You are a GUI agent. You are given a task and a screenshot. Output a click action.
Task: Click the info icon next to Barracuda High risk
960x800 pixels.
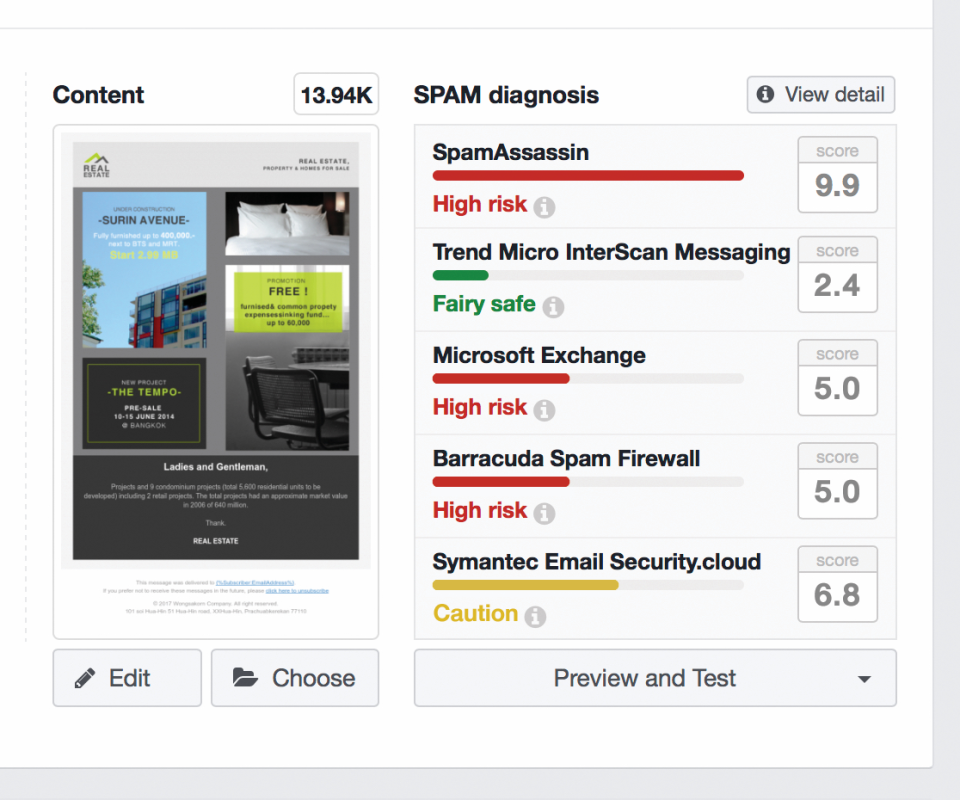[x=544, y=514]
